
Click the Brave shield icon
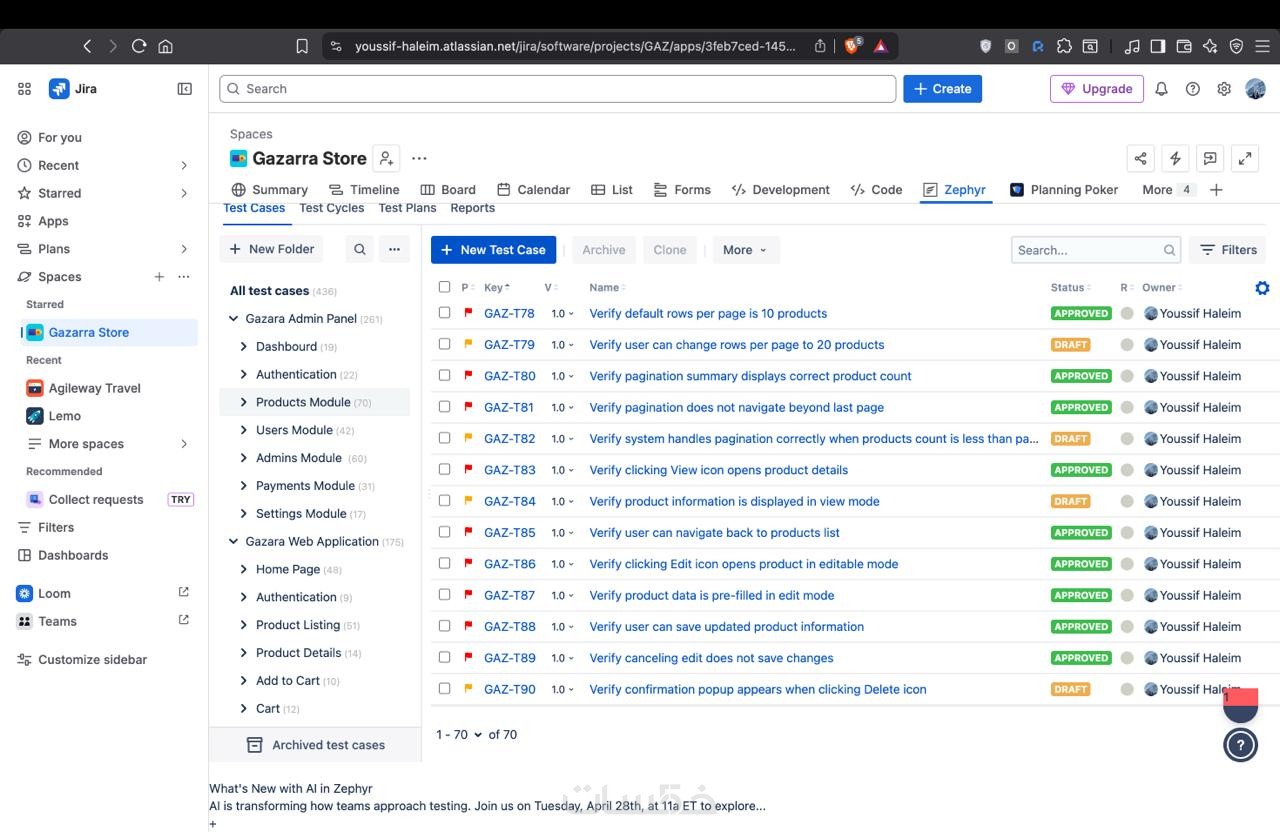click(x=852, y=46)
